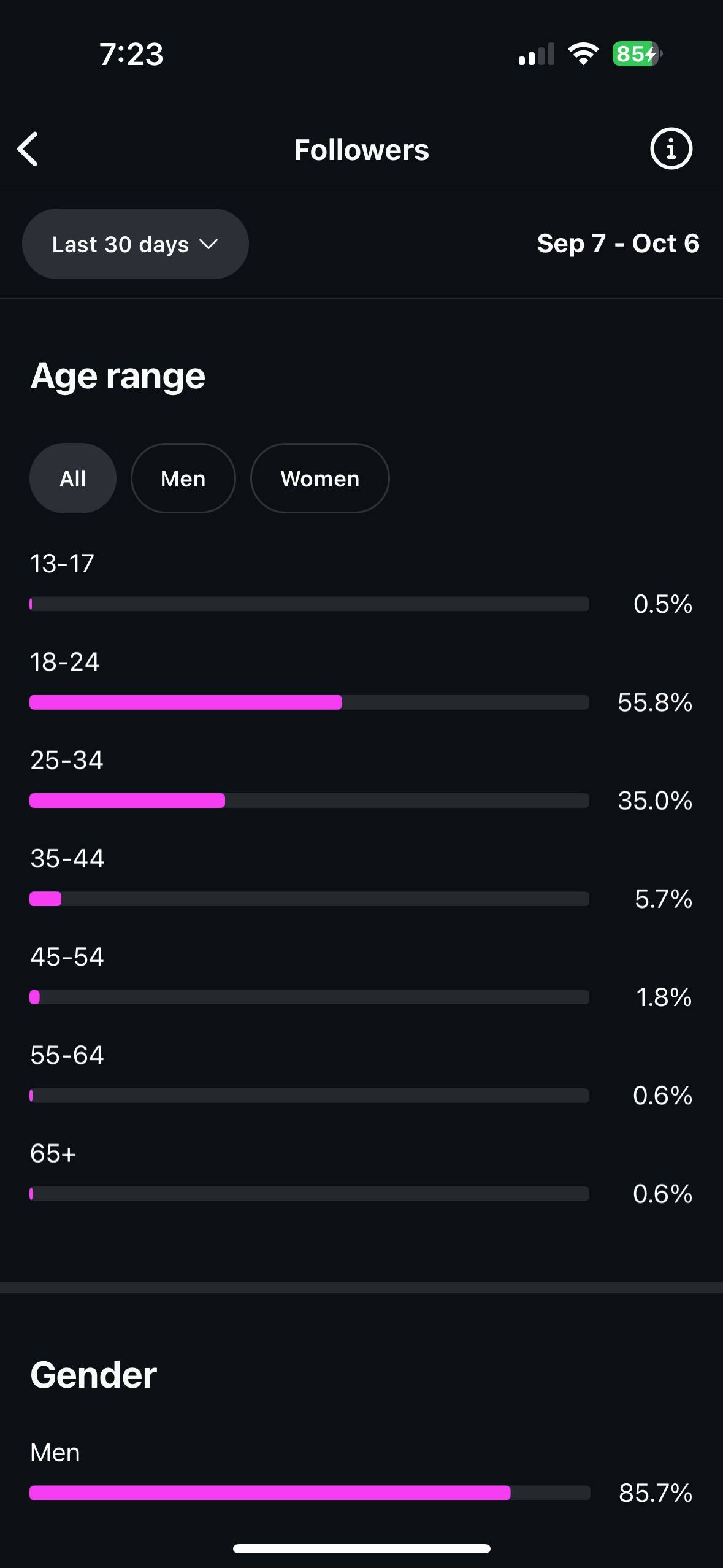Tap the Sep 7 - Oct 6 date range
Image resolution: width=723 pixels, height=1568 pixels.
point(618,244)
